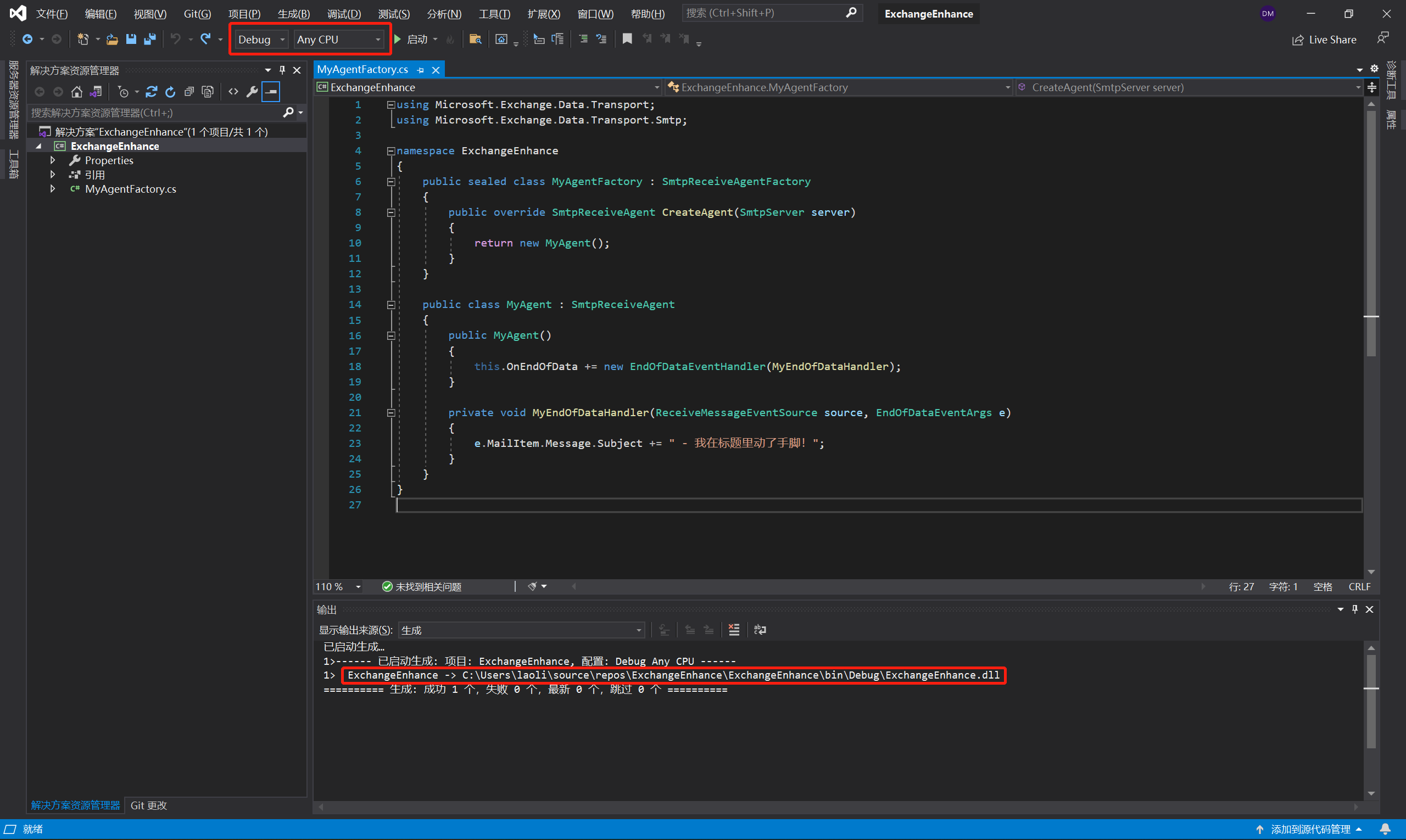Screen dimensions: 1406x840
Task: Toggle word wrap in the Output window
Action: pos(760,629)
